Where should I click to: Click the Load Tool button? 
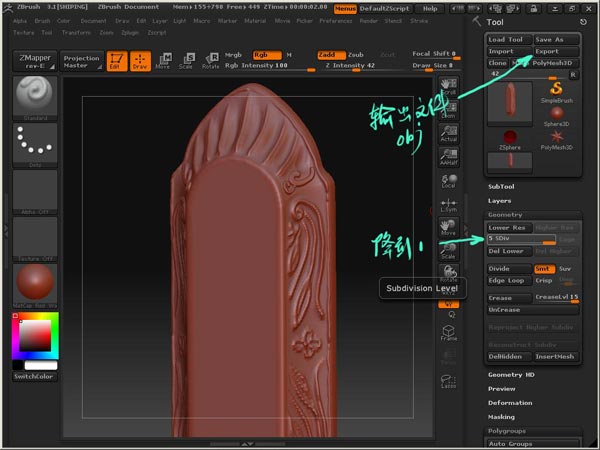[x=509, y=39]
